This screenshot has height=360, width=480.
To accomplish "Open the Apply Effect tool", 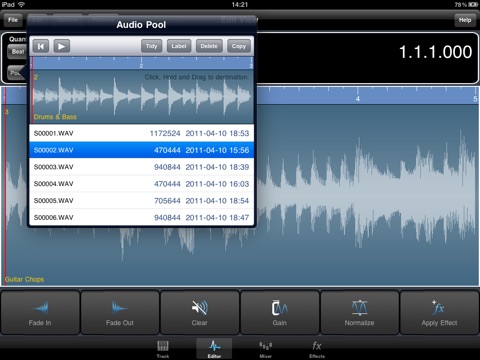I will (439, 312).
